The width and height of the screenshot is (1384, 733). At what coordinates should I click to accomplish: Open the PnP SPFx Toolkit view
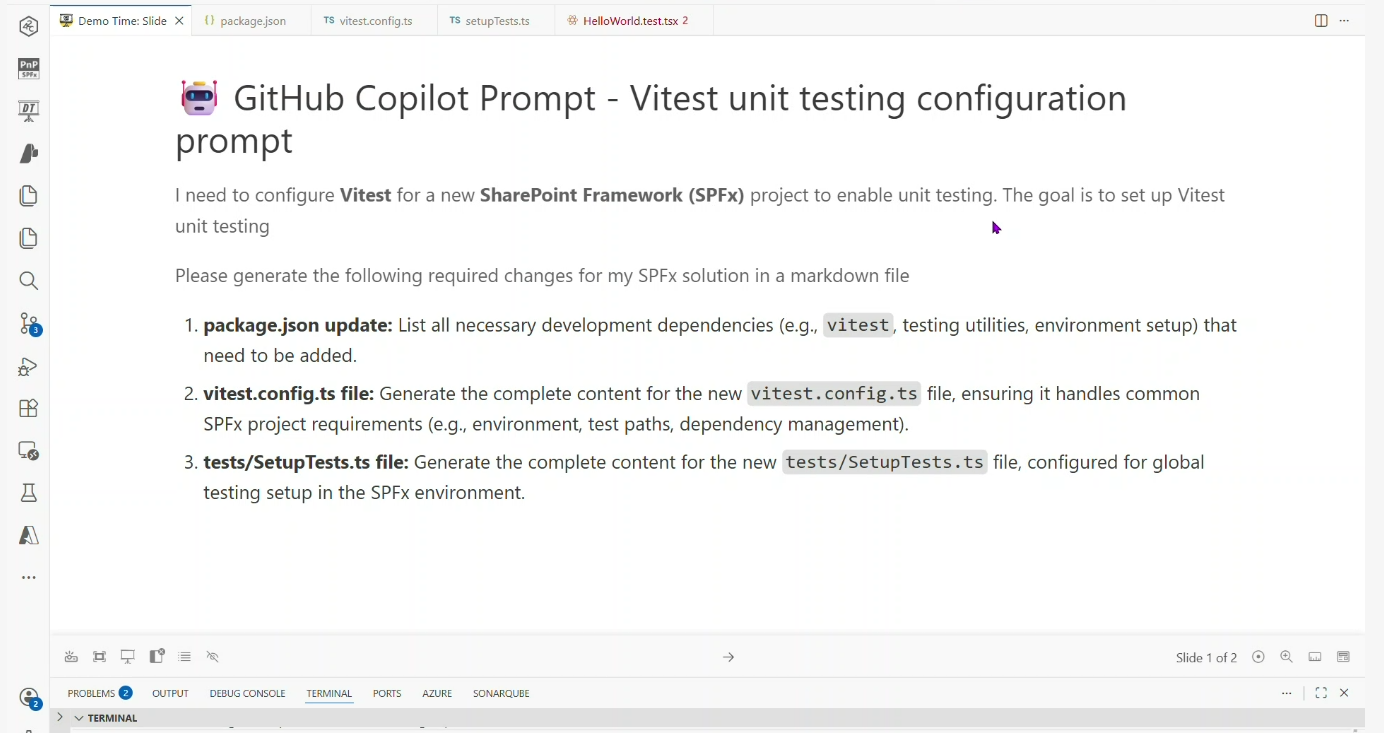[29, 68]
